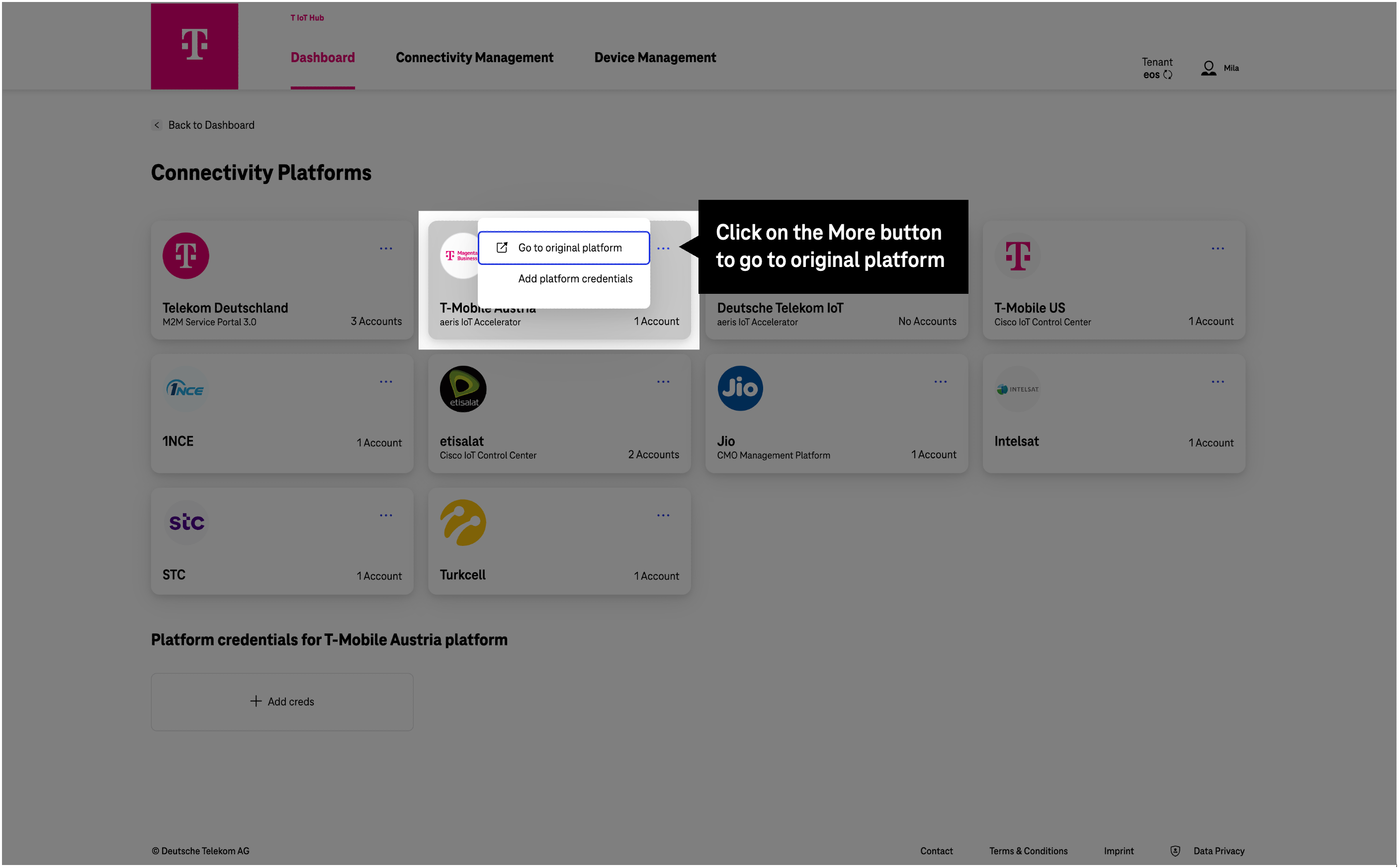Click the Add creds button
The image size is (1399, 868).
pyautogui.click(x=282, y=701)
